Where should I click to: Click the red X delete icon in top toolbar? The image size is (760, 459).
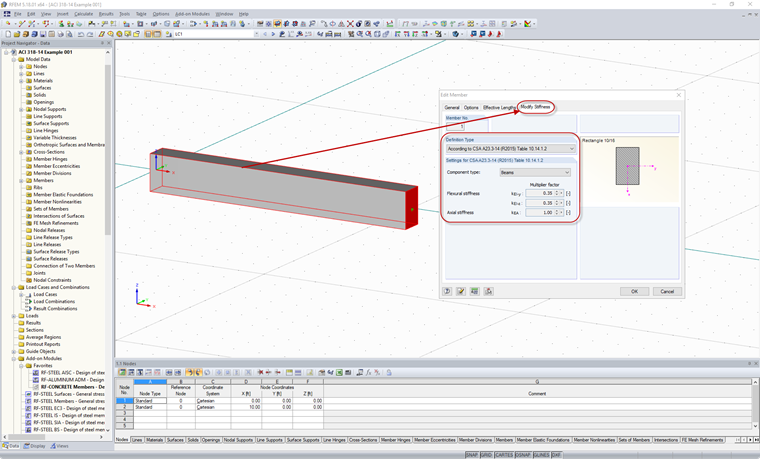(x=350, y=23)
